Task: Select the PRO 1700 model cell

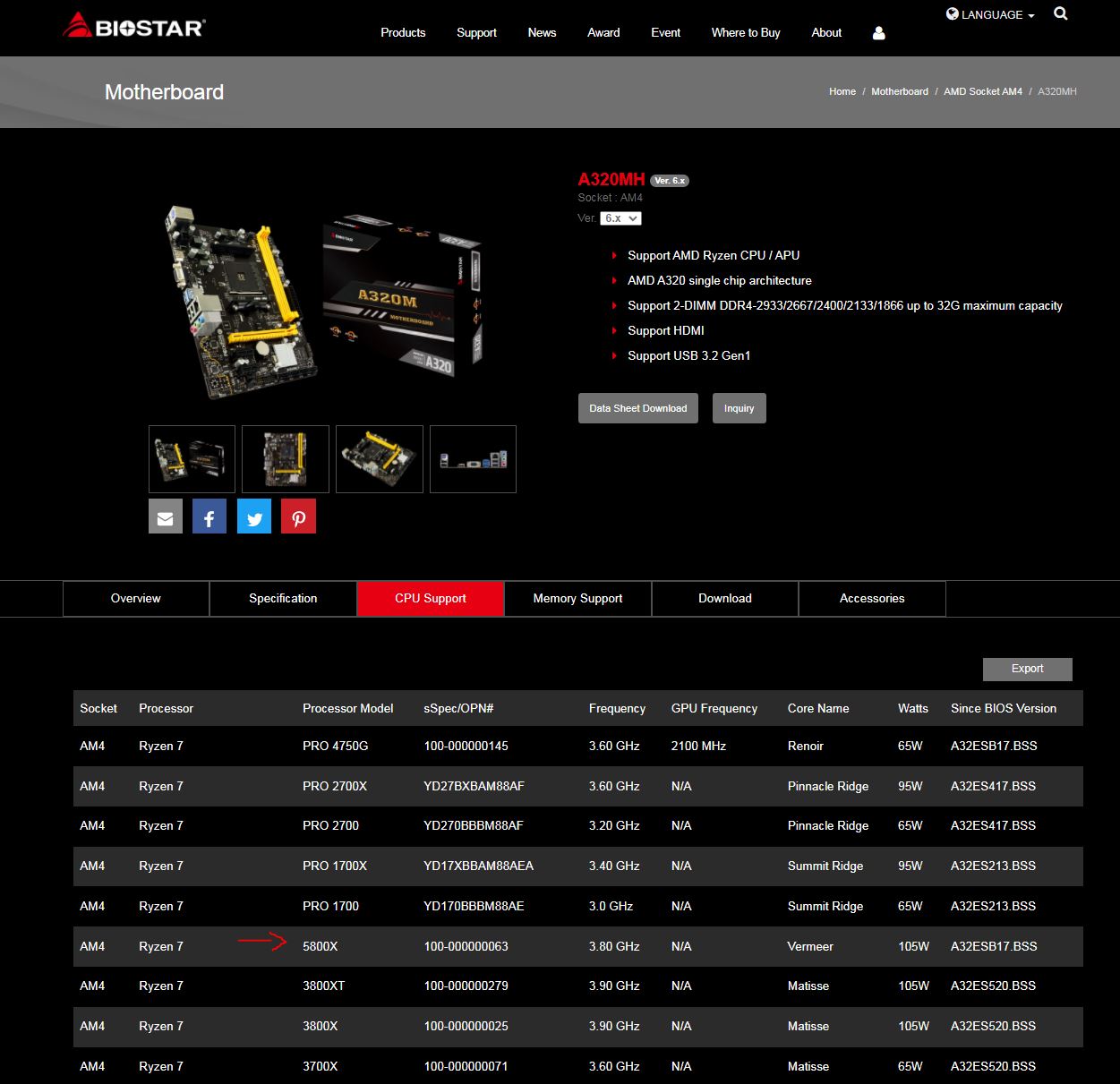Action: [x=330, y=906]
